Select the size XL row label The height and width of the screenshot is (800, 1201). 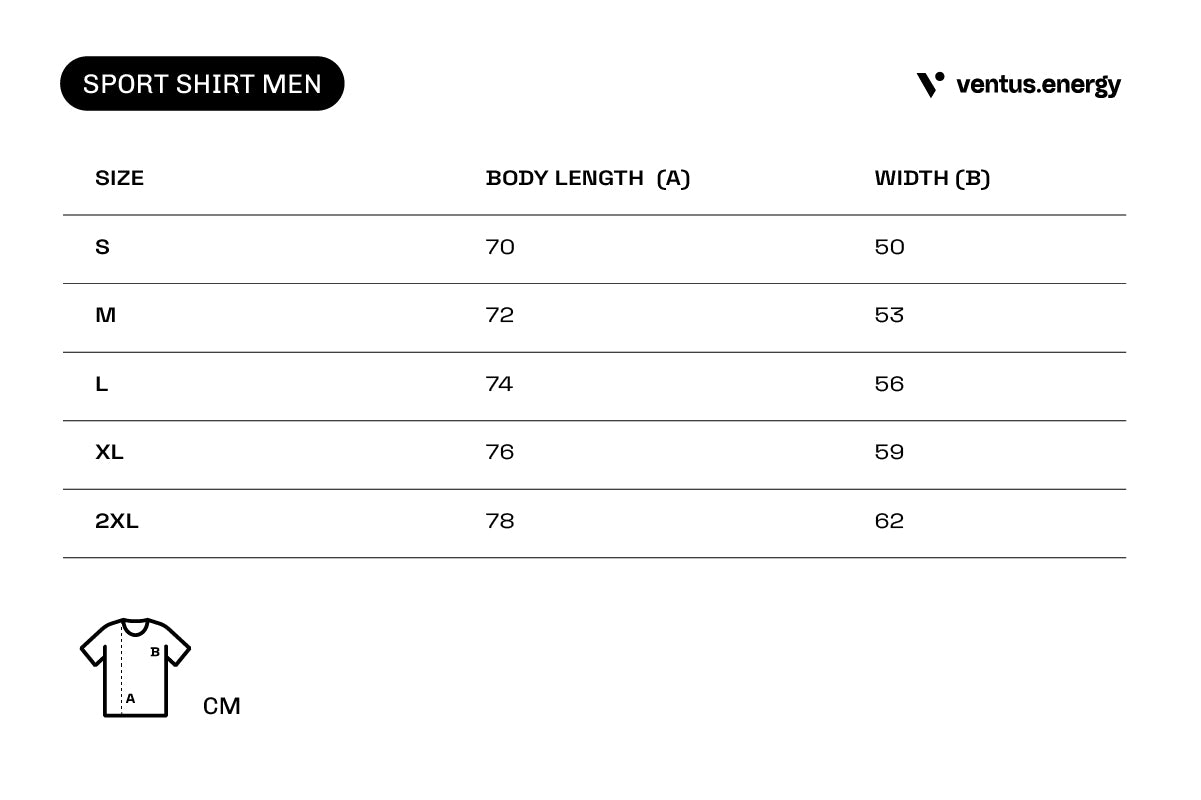pyautogui.click(x=109, y=452)
